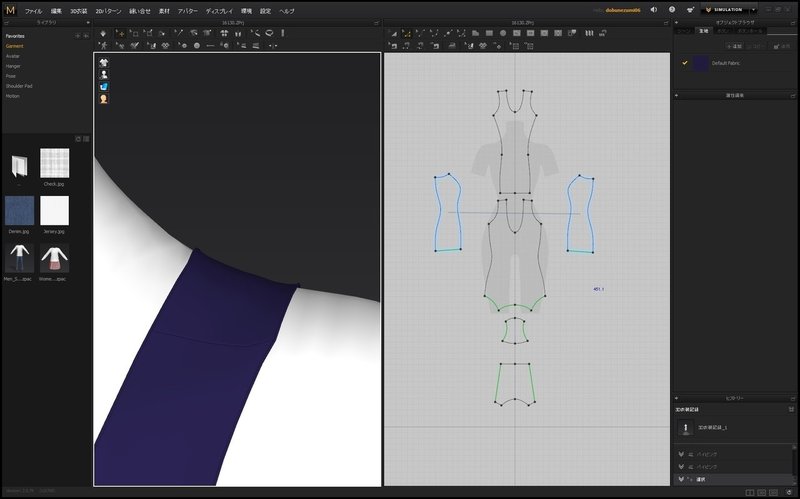Click the sound speaker icon in header

pyautogui.click(x=653, y=10)
